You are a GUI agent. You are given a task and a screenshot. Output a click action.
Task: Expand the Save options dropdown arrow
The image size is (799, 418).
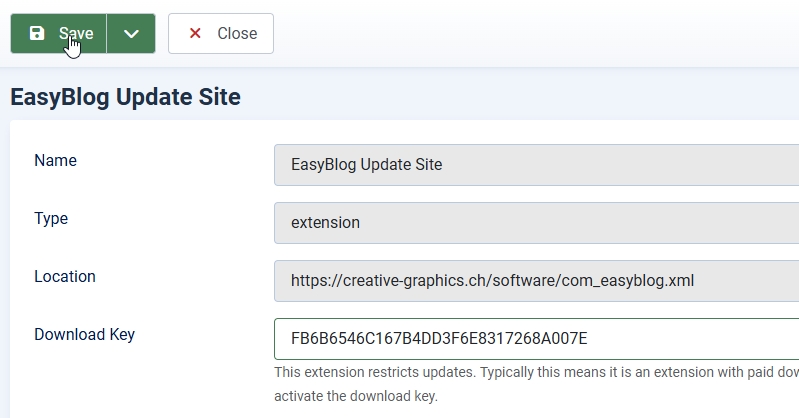click(131, 34)
